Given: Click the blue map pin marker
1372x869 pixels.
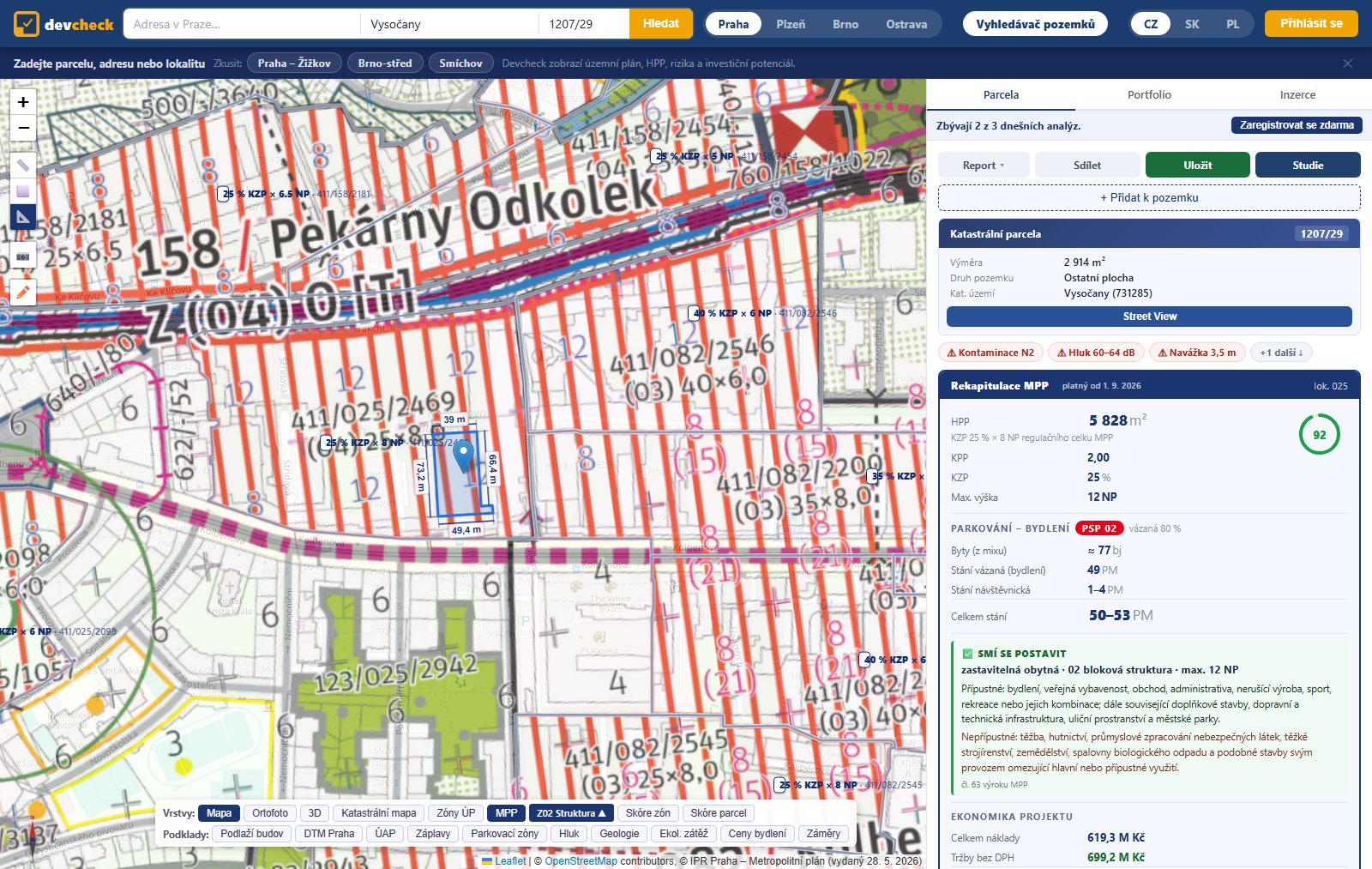Looking at the screenshot, I should click(463, 456).
